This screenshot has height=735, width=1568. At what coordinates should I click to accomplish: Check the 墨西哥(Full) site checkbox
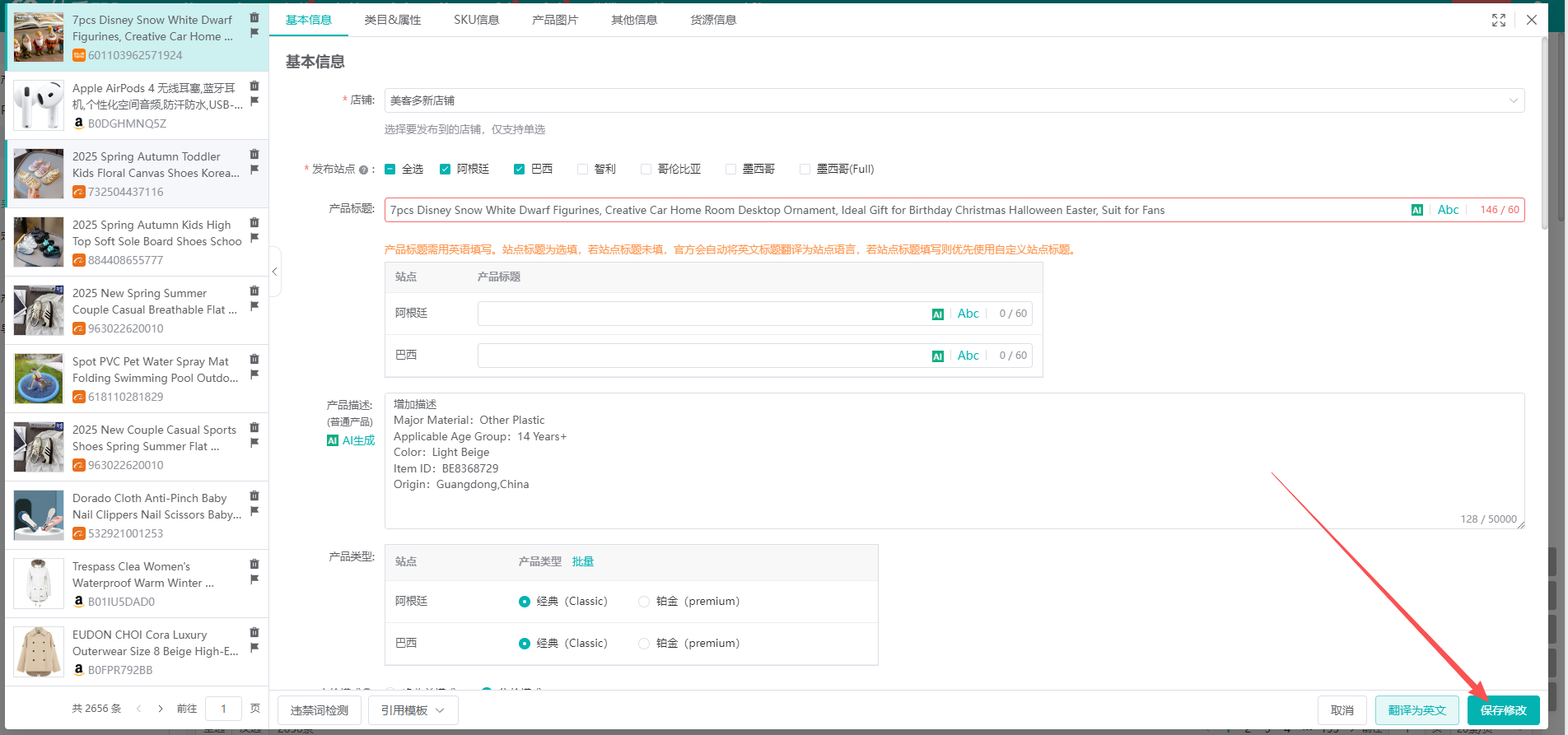coord(805,169)
